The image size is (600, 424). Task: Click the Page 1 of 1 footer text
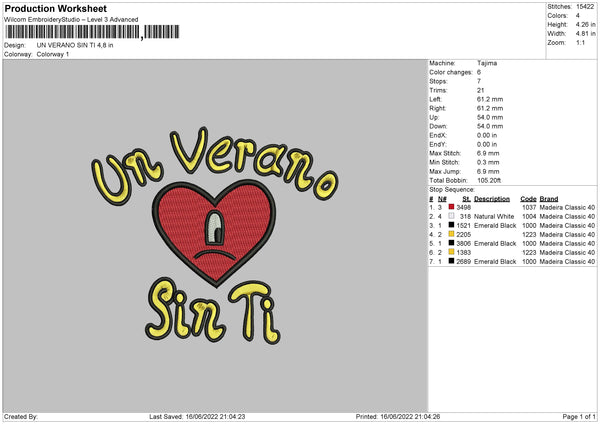pos(579,416)
